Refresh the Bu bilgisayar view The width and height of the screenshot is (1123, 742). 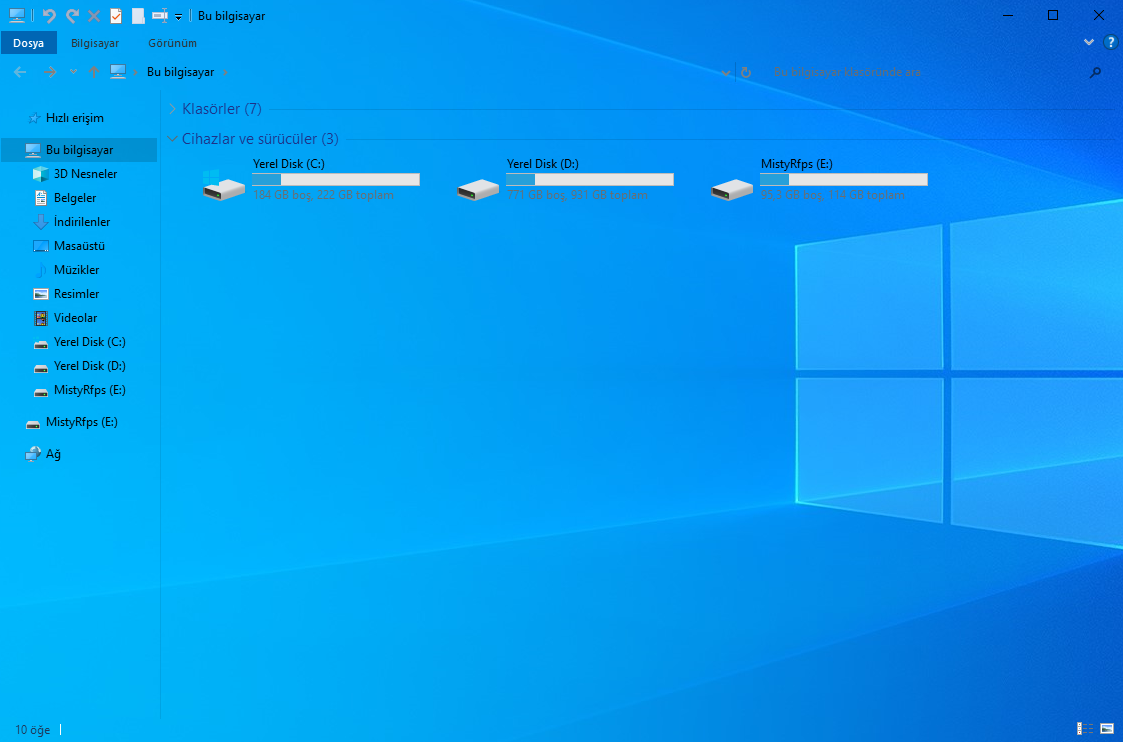point(746,72)
